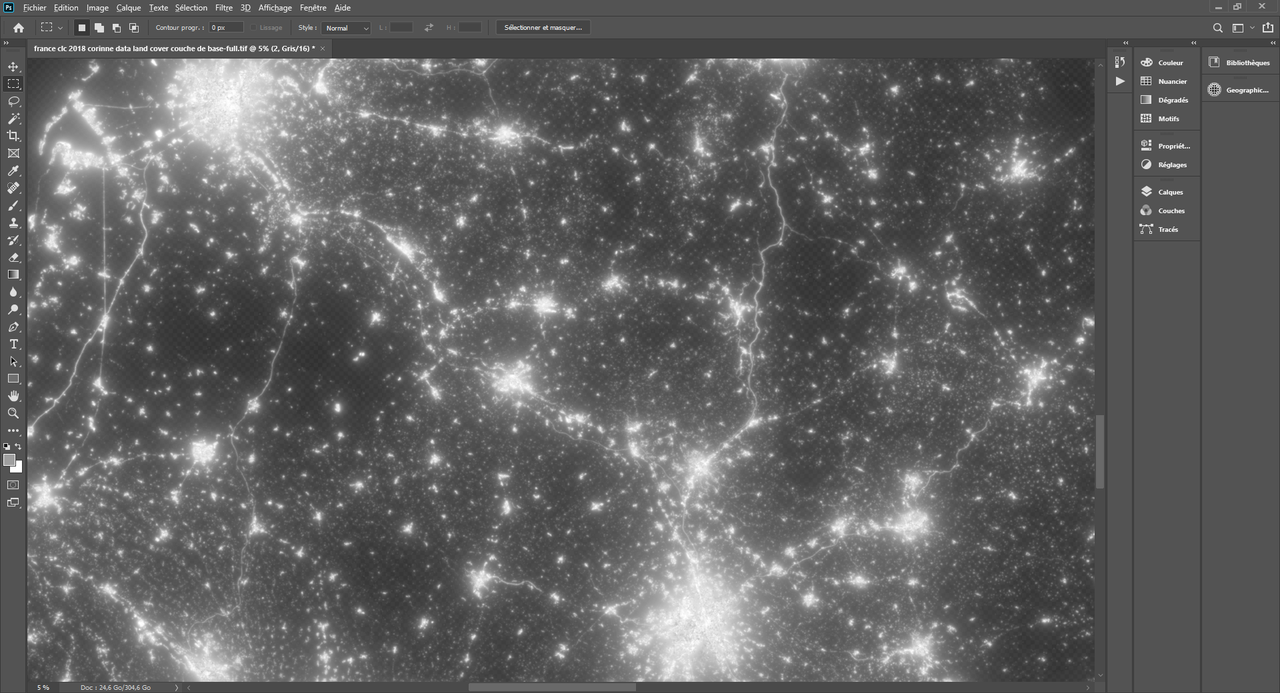This screenshot has height=693, width=1280.
Task: Select the Clone Stamp tool
Action: point(13,223)
